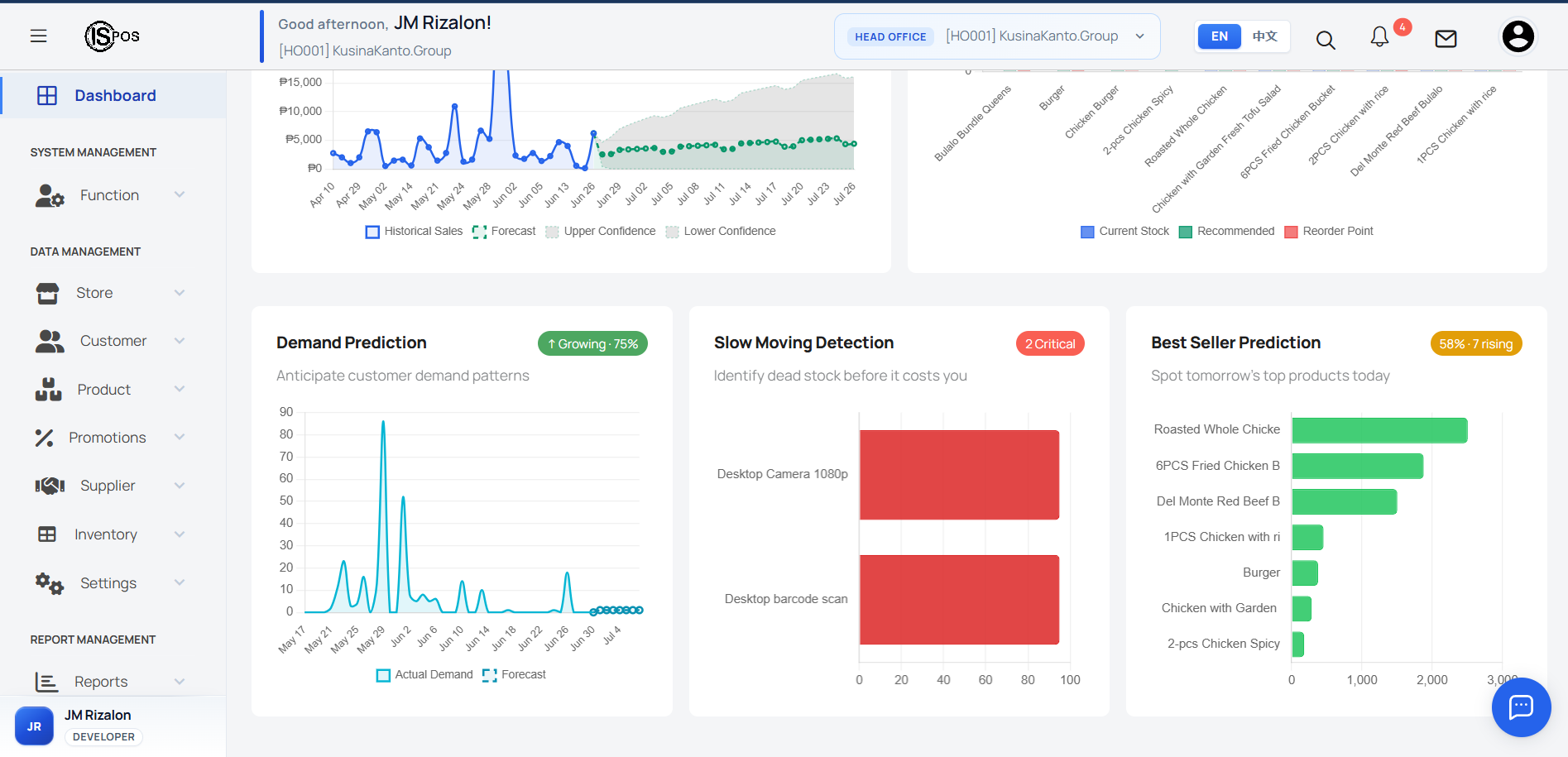Open the mail envelope icon
1568x757 pixels.
1446,39
